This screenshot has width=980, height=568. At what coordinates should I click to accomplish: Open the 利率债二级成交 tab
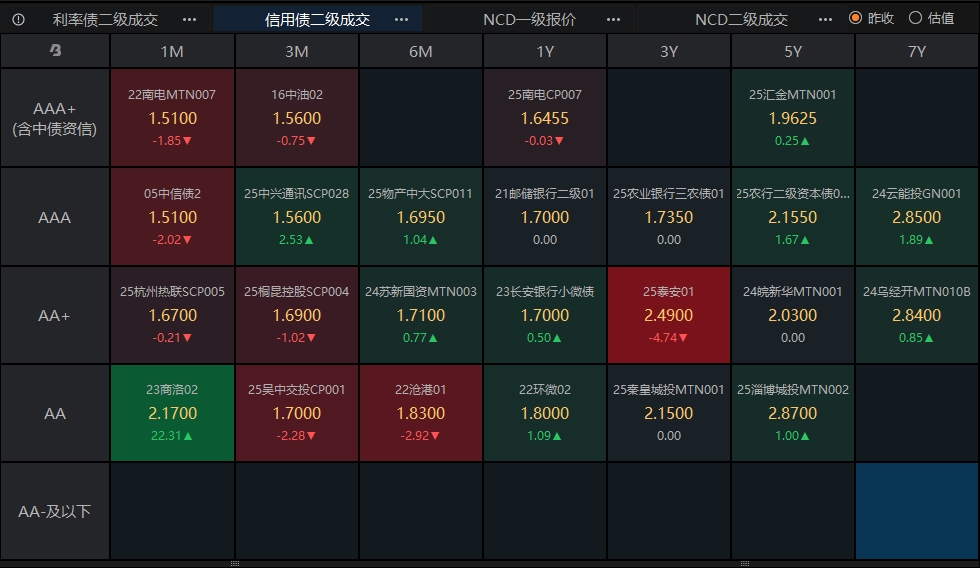105,19
